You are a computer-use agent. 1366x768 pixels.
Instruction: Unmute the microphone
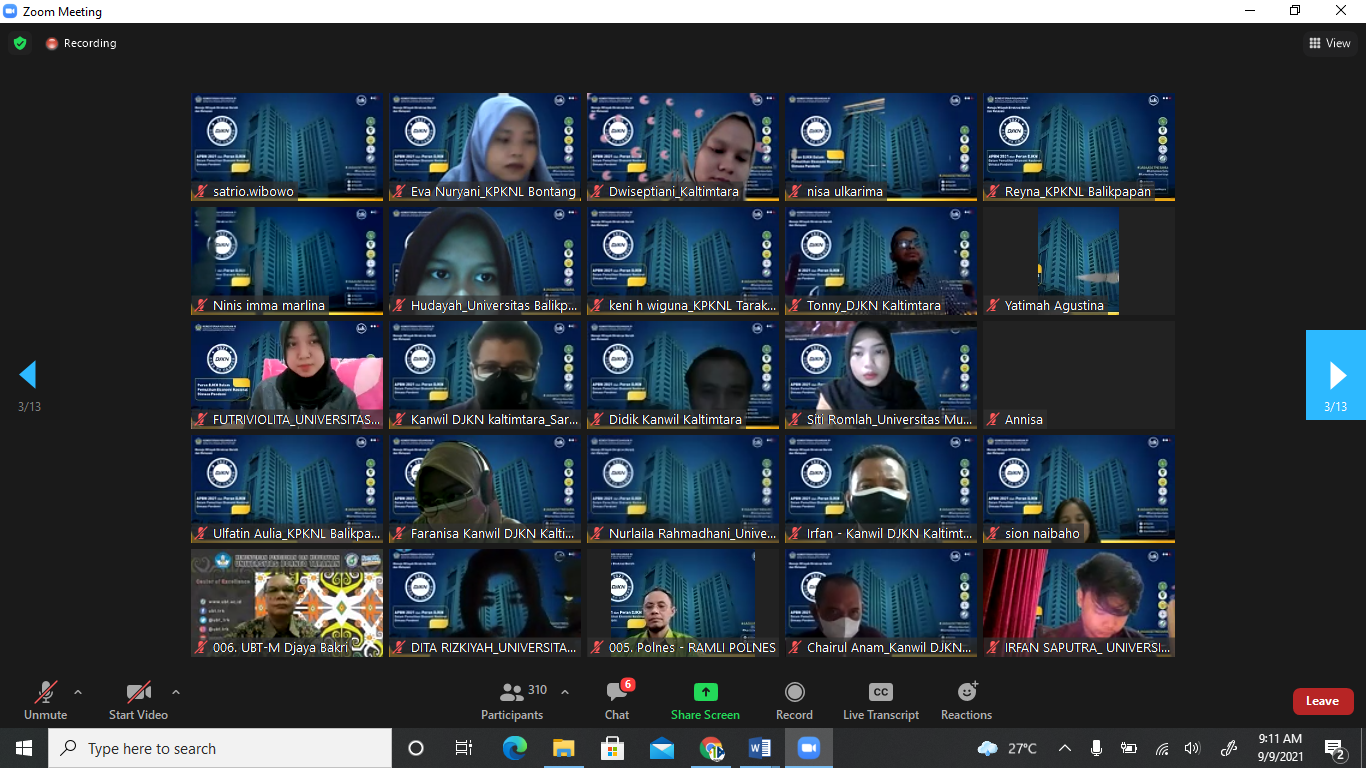click(45, 700)
